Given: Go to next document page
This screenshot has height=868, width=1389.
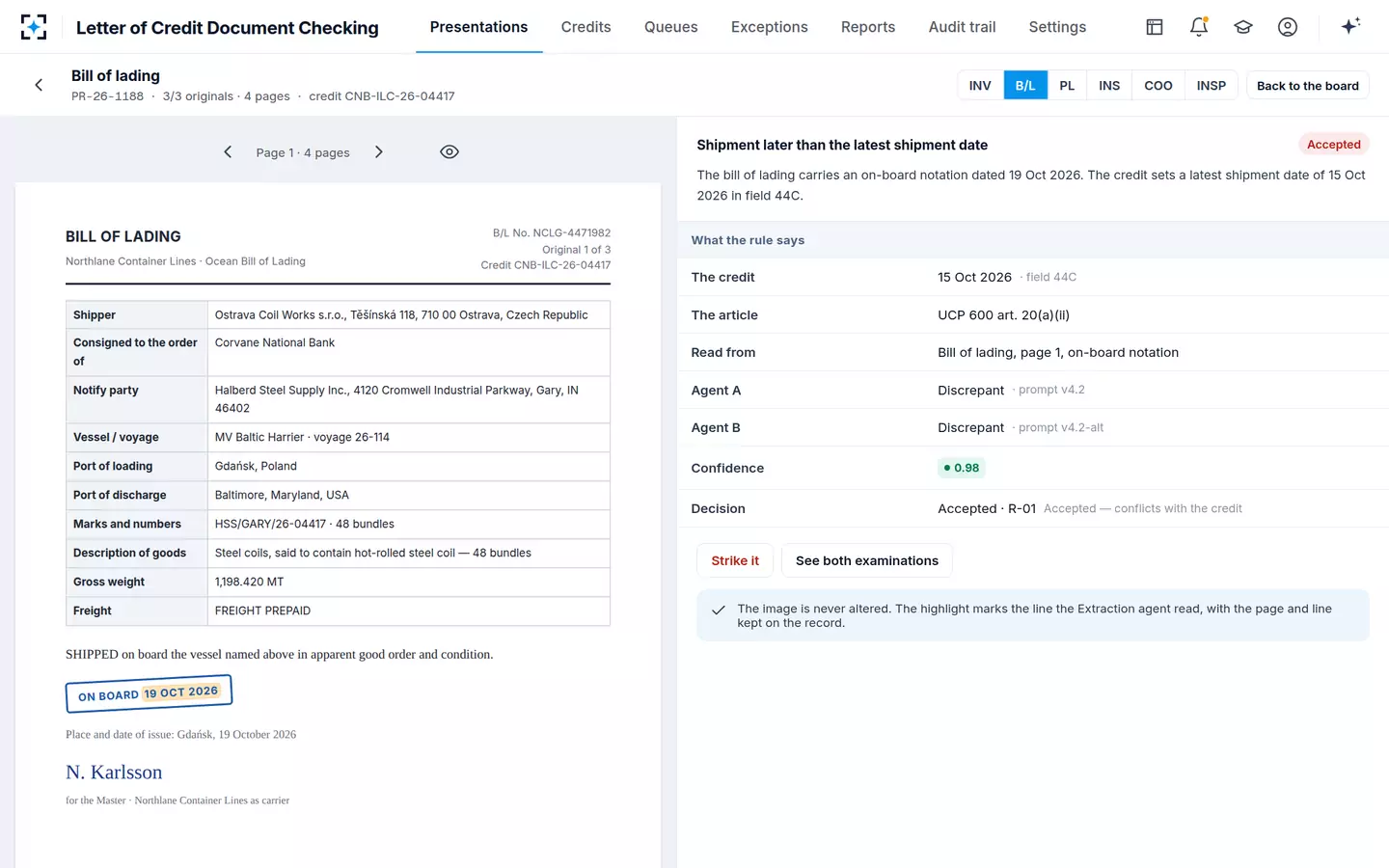Looking at the screenshot, I should point(379,151).
